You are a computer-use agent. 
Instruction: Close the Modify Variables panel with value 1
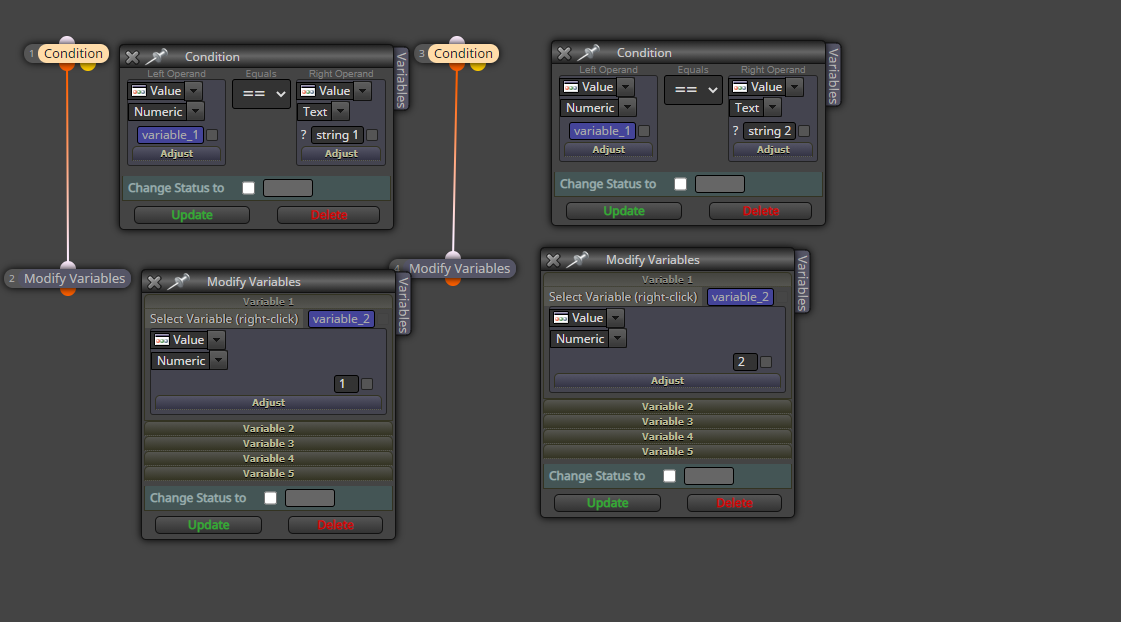[x=154, y=282]
